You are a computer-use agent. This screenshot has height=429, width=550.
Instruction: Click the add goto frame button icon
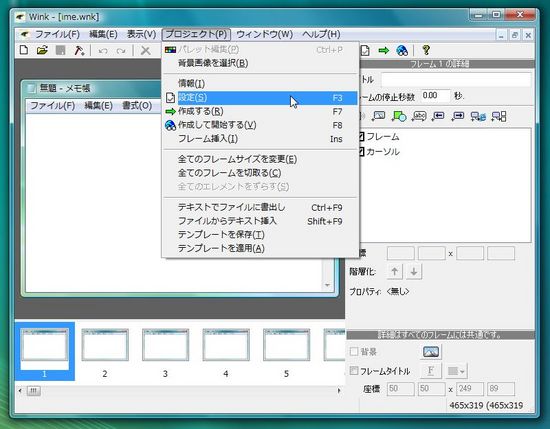[x=499, y=116]
